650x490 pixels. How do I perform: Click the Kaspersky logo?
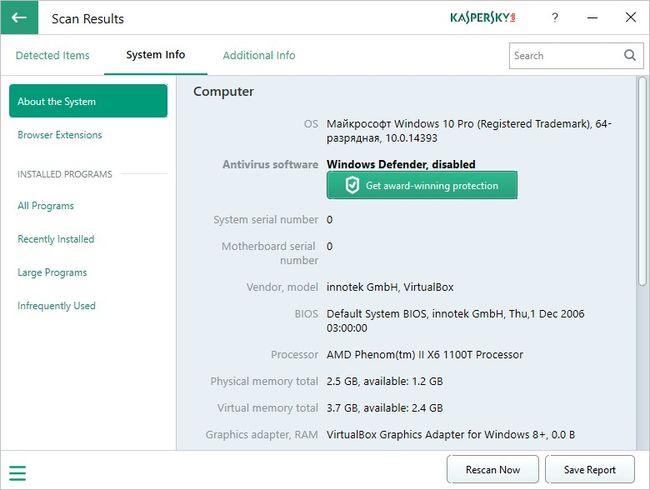pyautogui.click(x=483, y=17)
